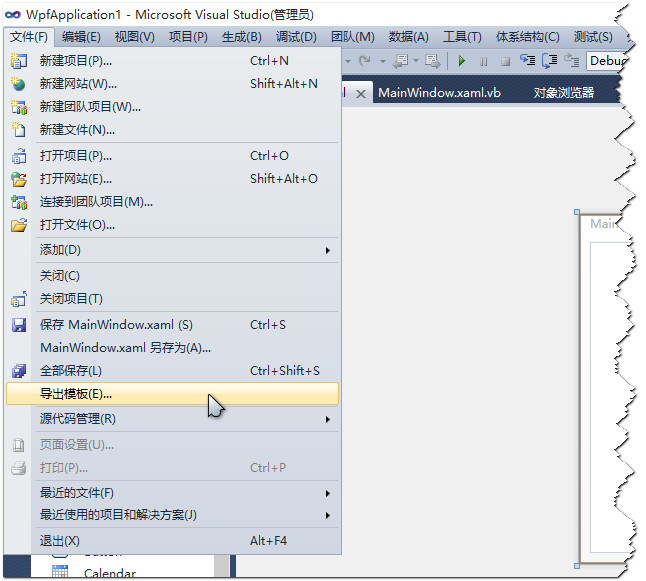This screenshot has width=646, height=581.
Task: Click the Step Into toolbar icon
Action: (x=527, y=61)
